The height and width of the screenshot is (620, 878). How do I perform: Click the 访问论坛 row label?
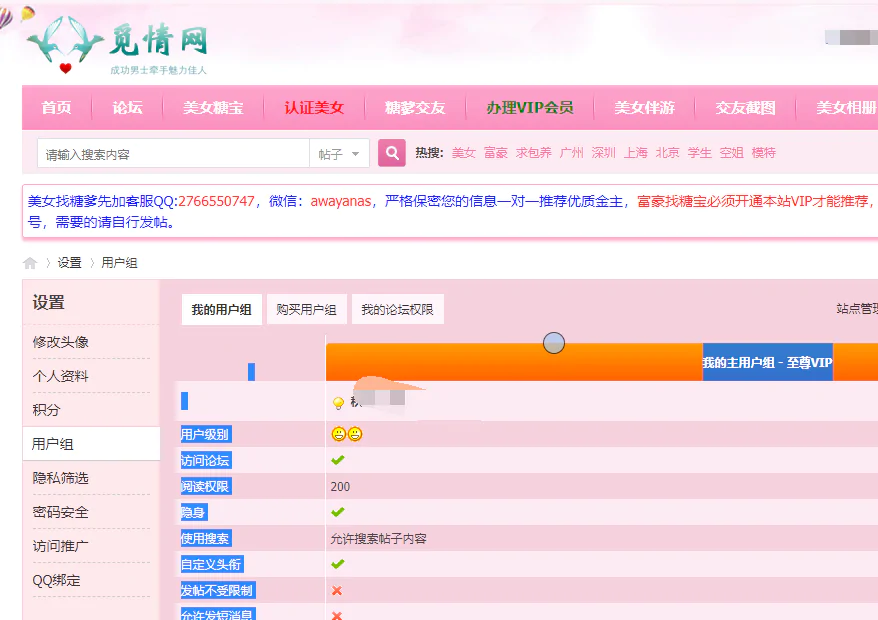(206, 460)
